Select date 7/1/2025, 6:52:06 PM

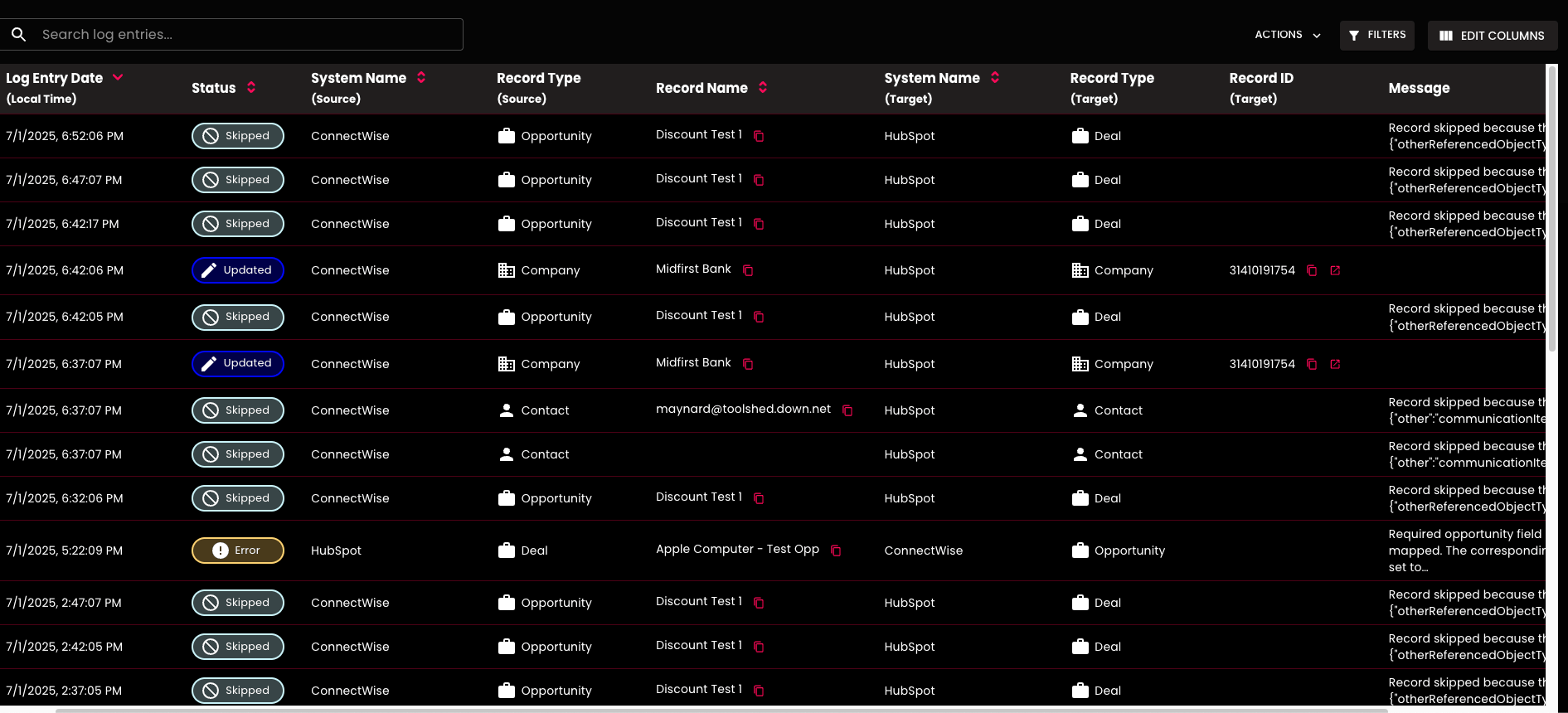(x=65, y=136)
